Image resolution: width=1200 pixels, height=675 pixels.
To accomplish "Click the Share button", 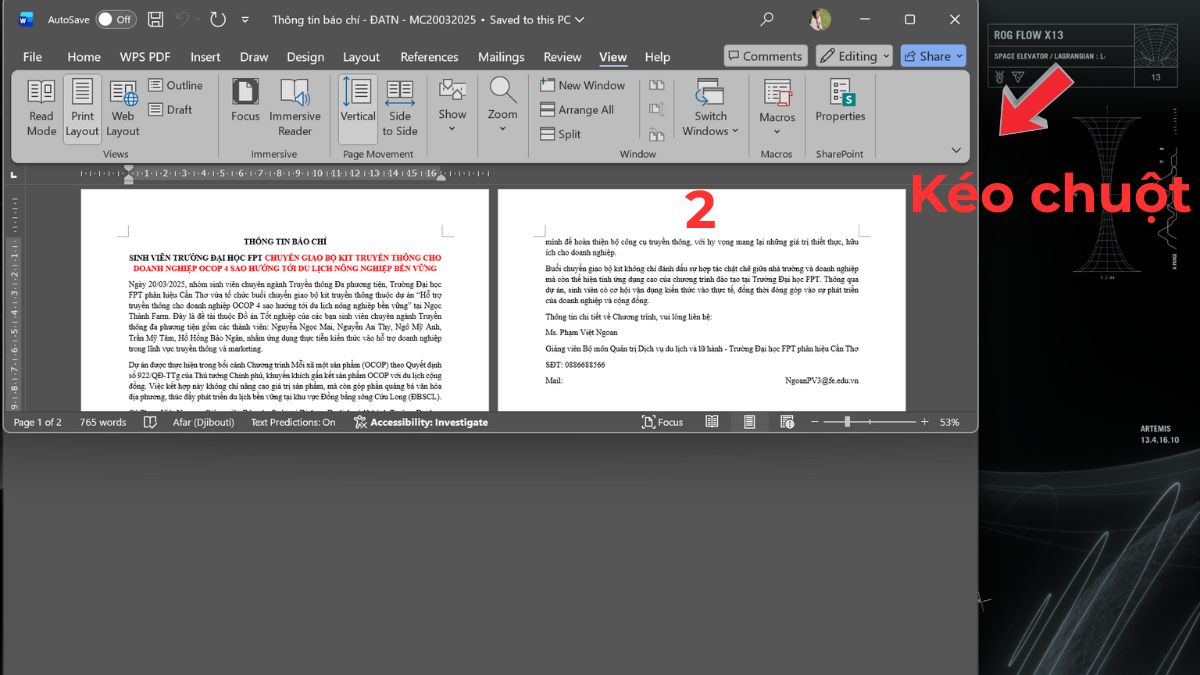I will point(931,56).
